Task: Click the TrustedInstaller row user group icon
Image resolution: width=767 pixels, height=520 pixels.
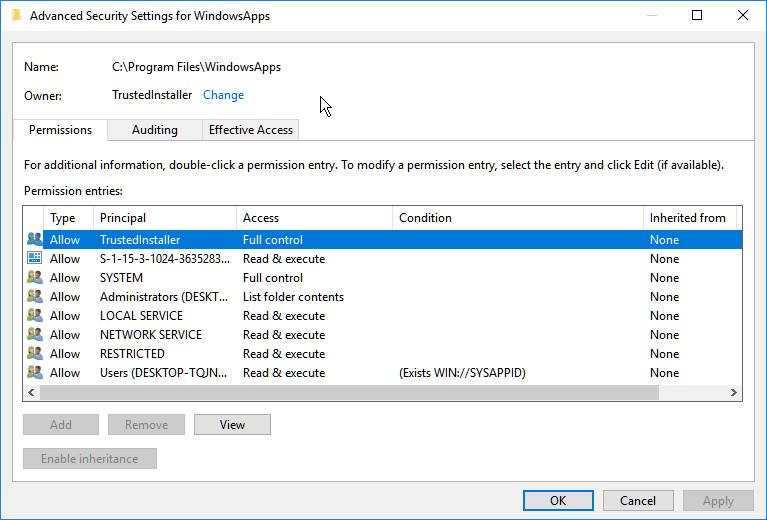Action: tap(34, 239)
